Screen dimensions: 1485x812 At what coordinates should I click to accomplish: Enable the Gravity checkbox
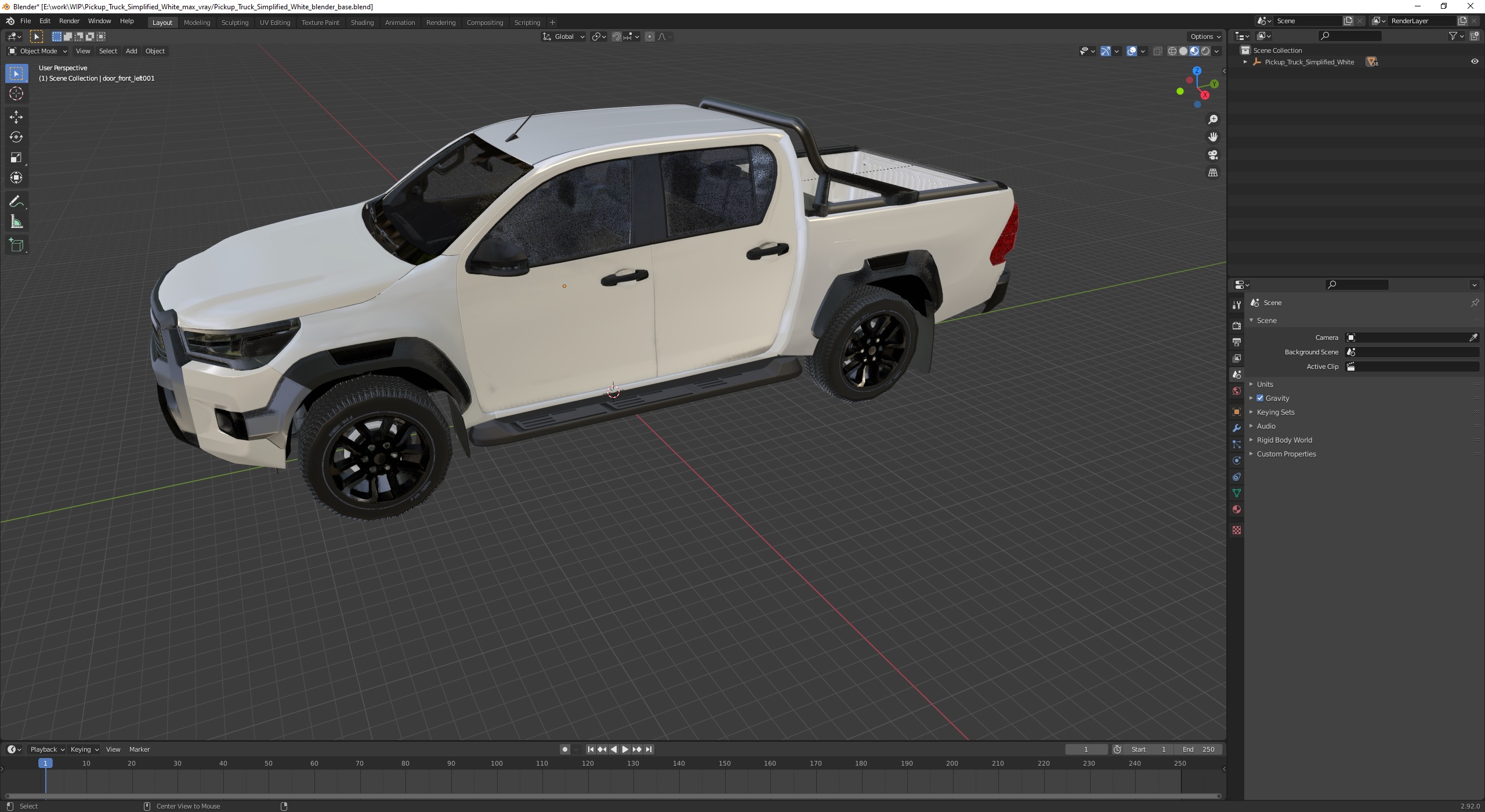point(1260,398)
